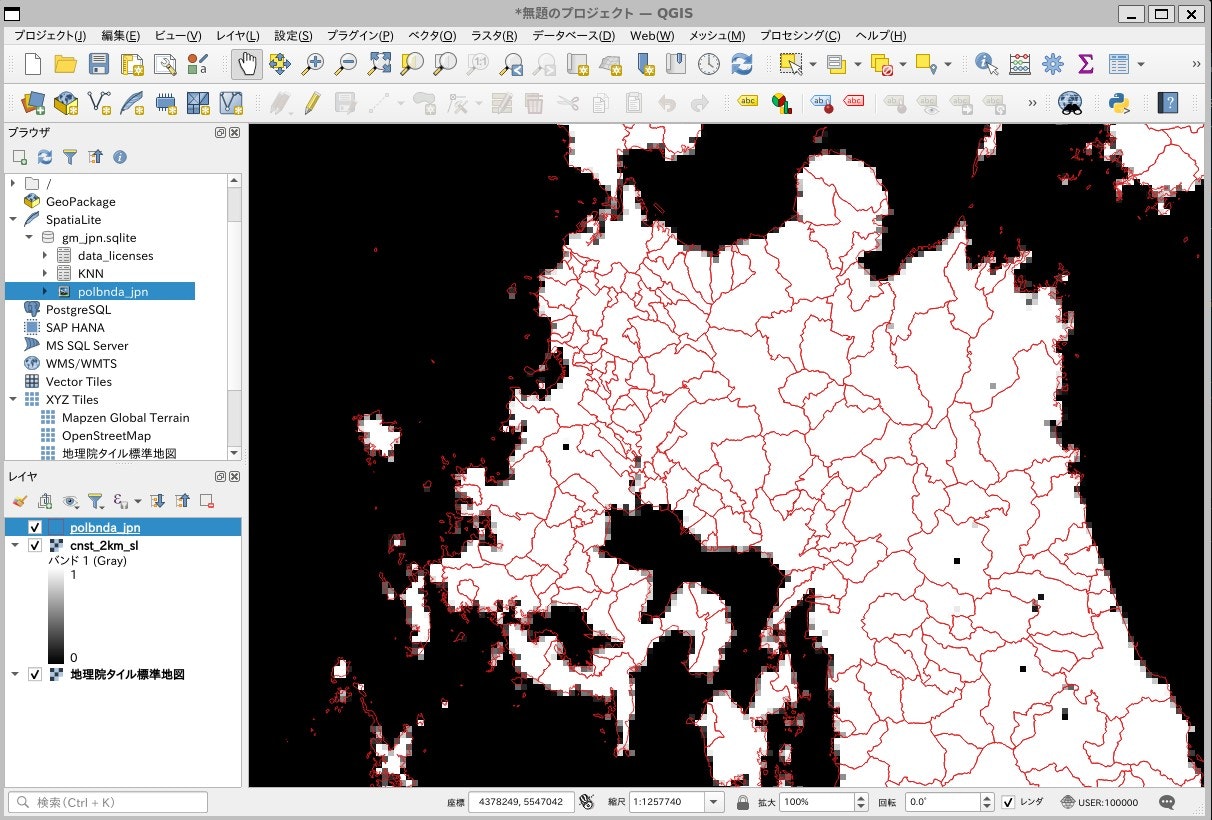The width and height of the screenshot is (1212, 820).
Task: Activate the Zoom In tool
Action: (x=312, y=63)
